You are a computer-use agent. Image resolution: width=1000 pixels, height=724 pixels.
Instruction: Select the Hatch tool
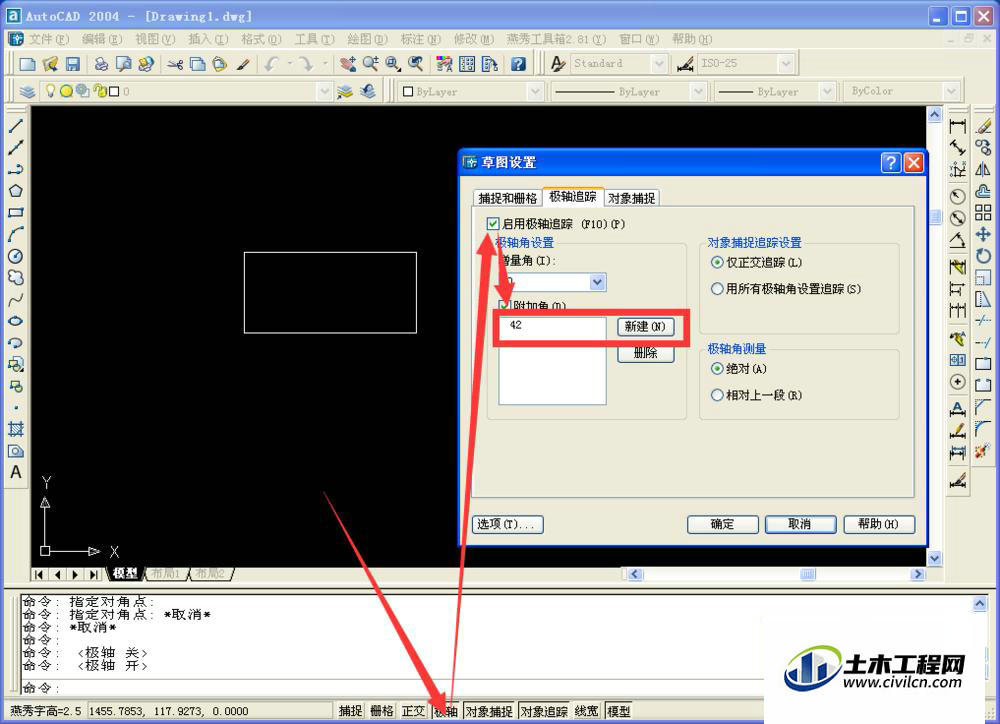click(x=16, y=429)
